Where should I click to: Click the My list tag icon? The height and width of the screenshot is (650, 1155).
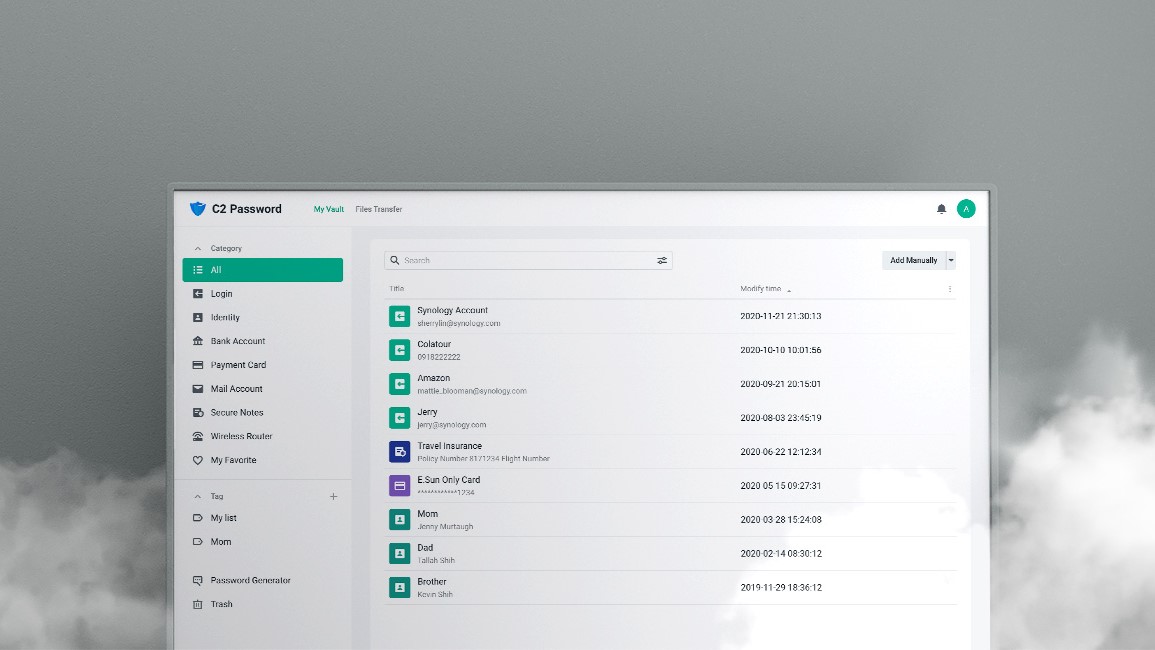tap(197, 518)
